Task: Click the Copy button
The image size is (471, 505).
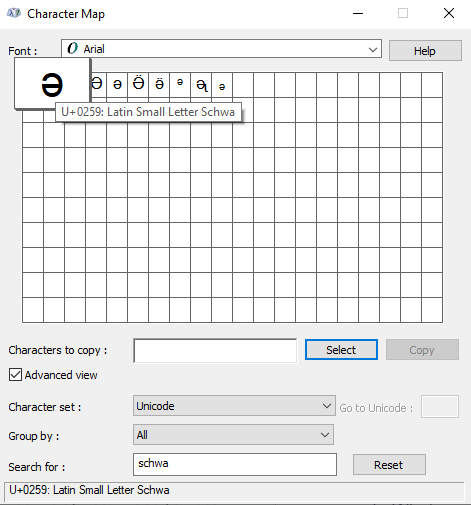Action: coord(422,350)
